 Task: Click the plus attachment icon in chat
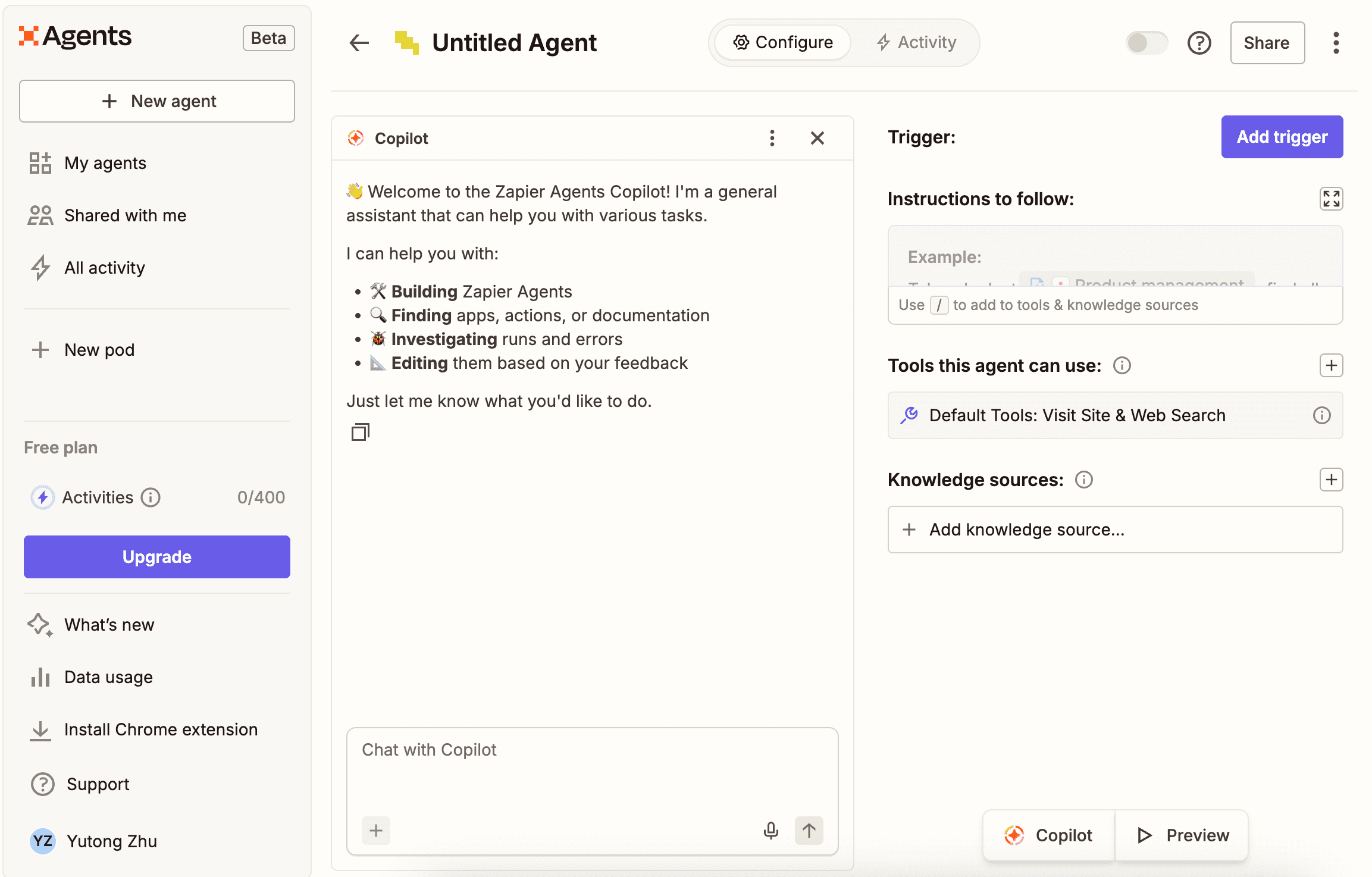[x=376, y=831]
